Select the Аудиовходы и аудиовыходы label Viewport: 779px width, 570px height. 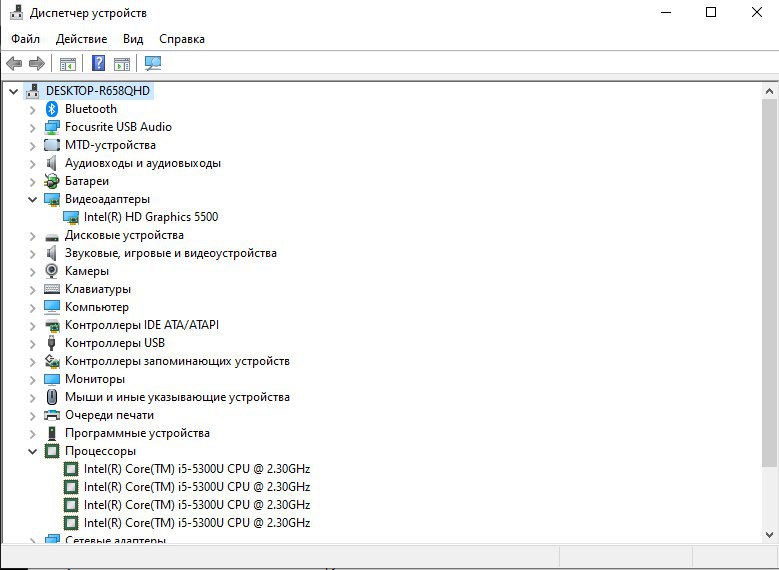pyautogui.click(x=143, y=163)
